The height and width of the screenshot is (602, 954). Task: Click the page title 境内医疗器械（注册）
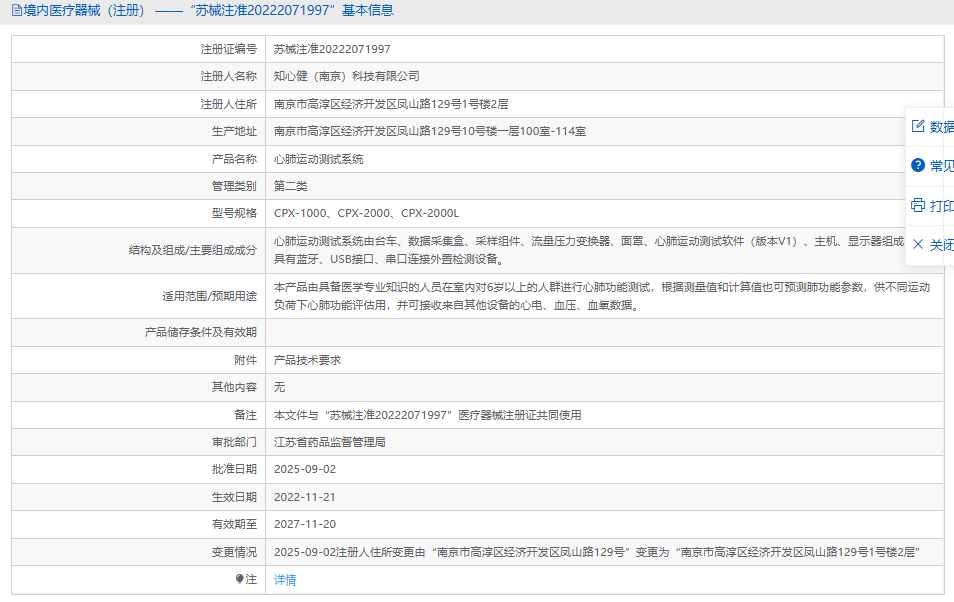coord(84,10)
